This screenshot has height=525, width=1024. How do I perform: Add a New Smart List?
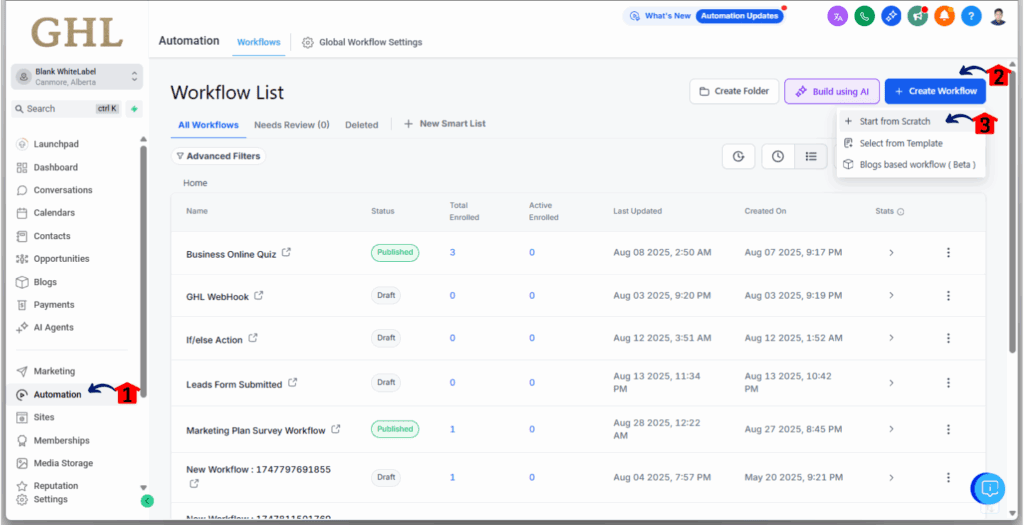click(x=445, y=123)
